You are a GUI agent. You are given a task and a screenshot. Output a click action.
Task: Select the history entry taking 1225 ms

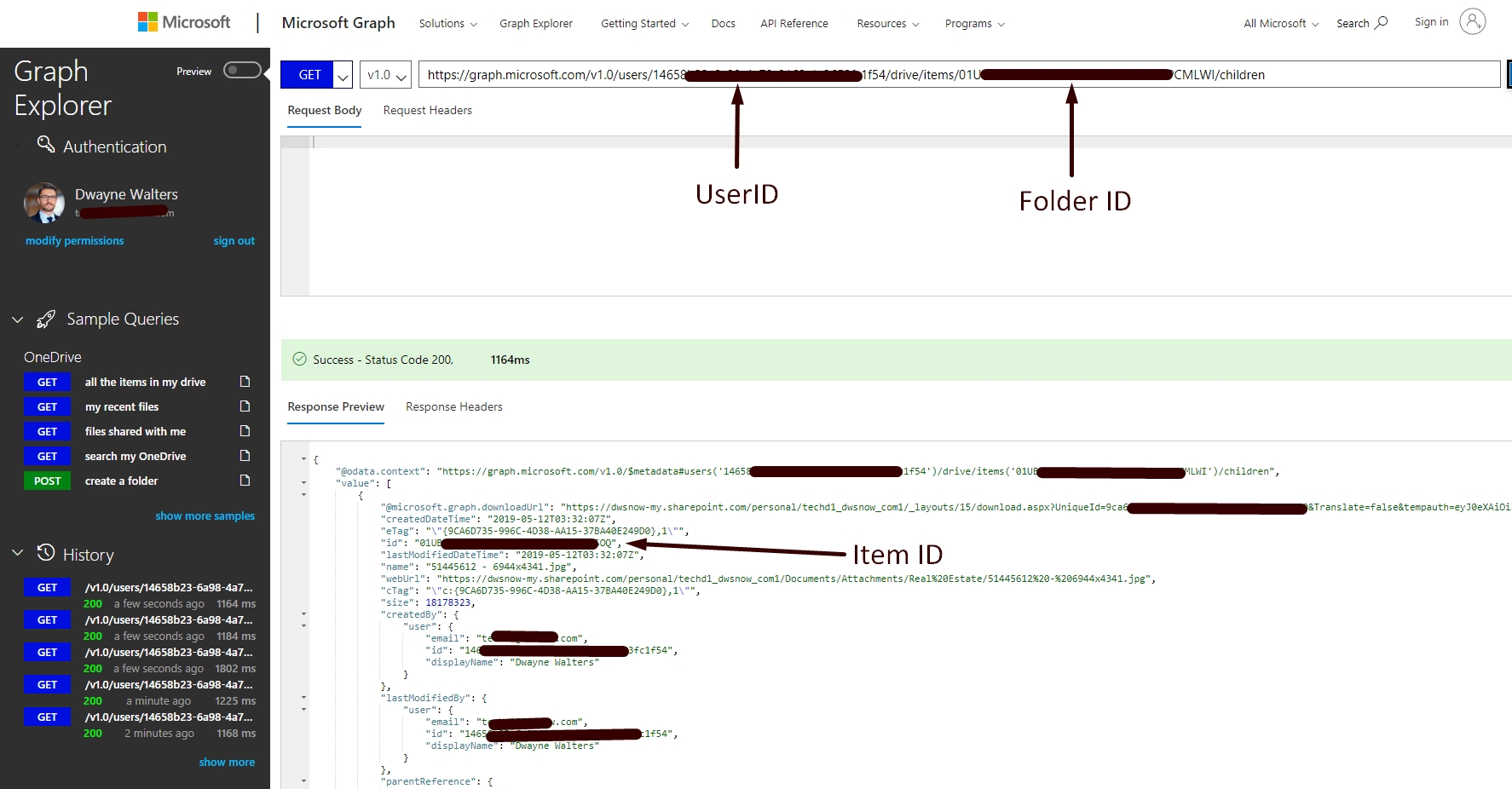[x=140, y=693]
